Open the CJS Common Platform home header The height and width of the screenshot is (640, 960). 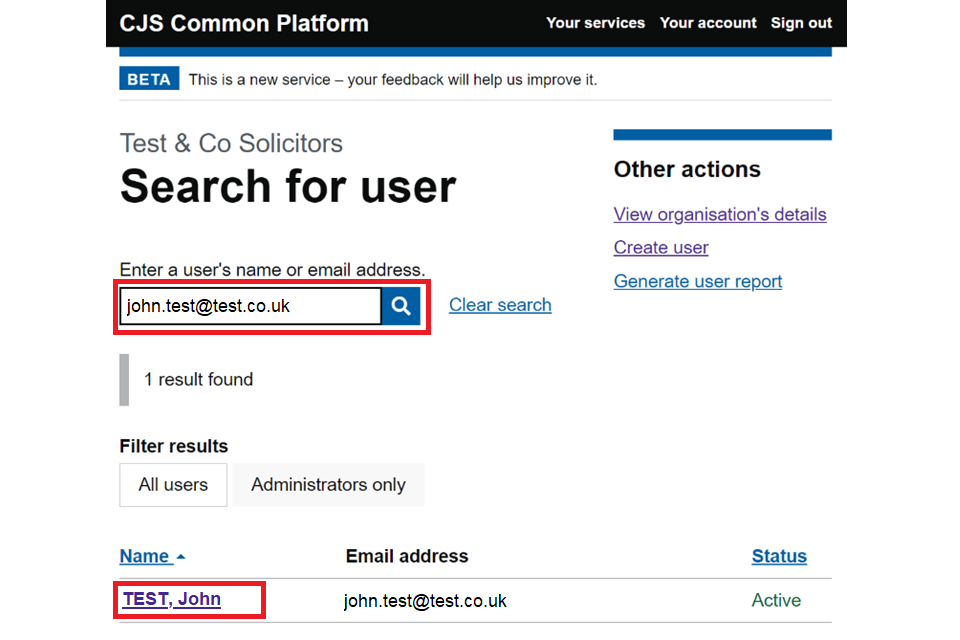point(243,22)
